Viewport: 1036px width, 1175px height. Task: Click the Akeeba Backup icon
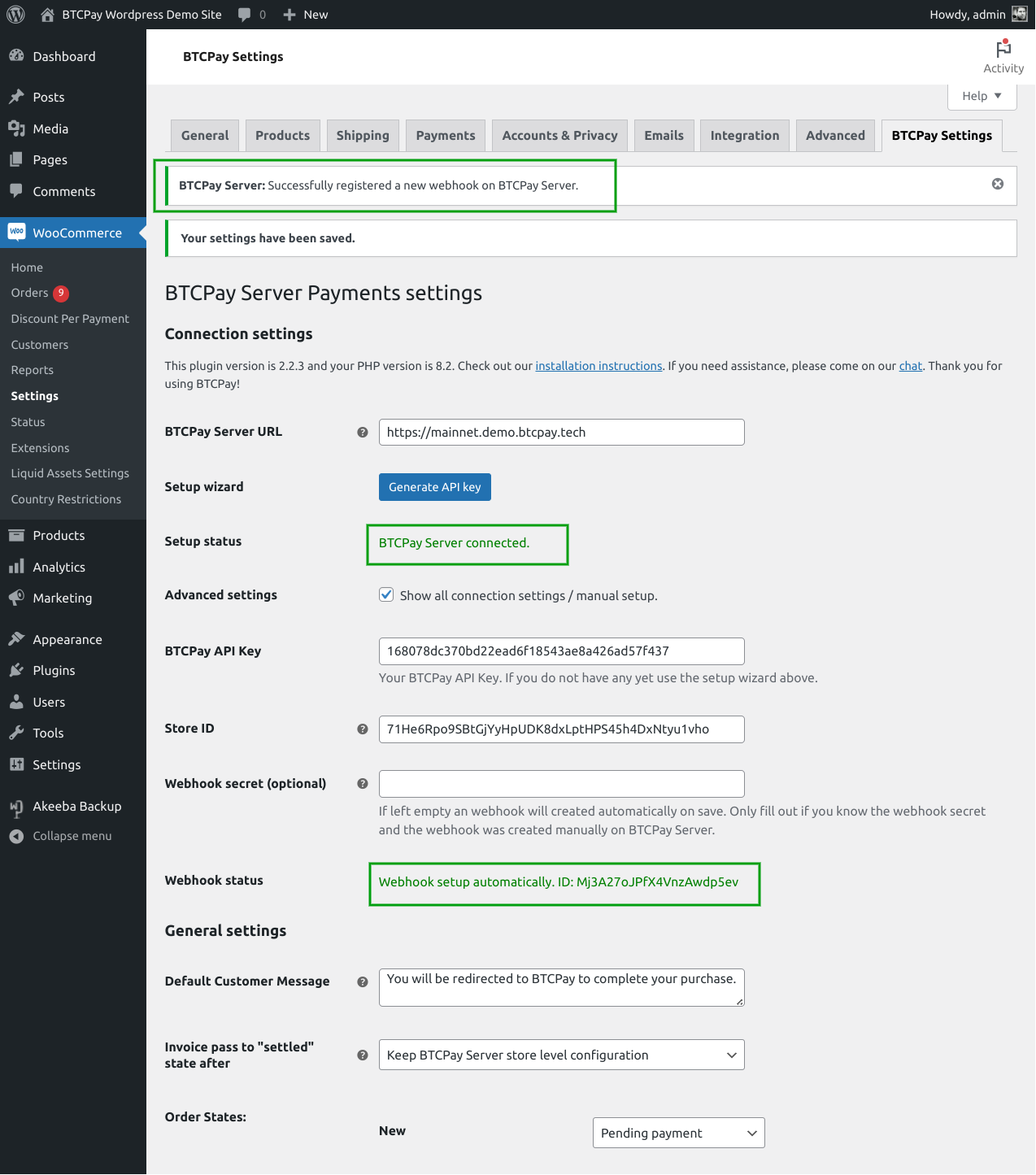pyautogui.click(x=16, y=807)
